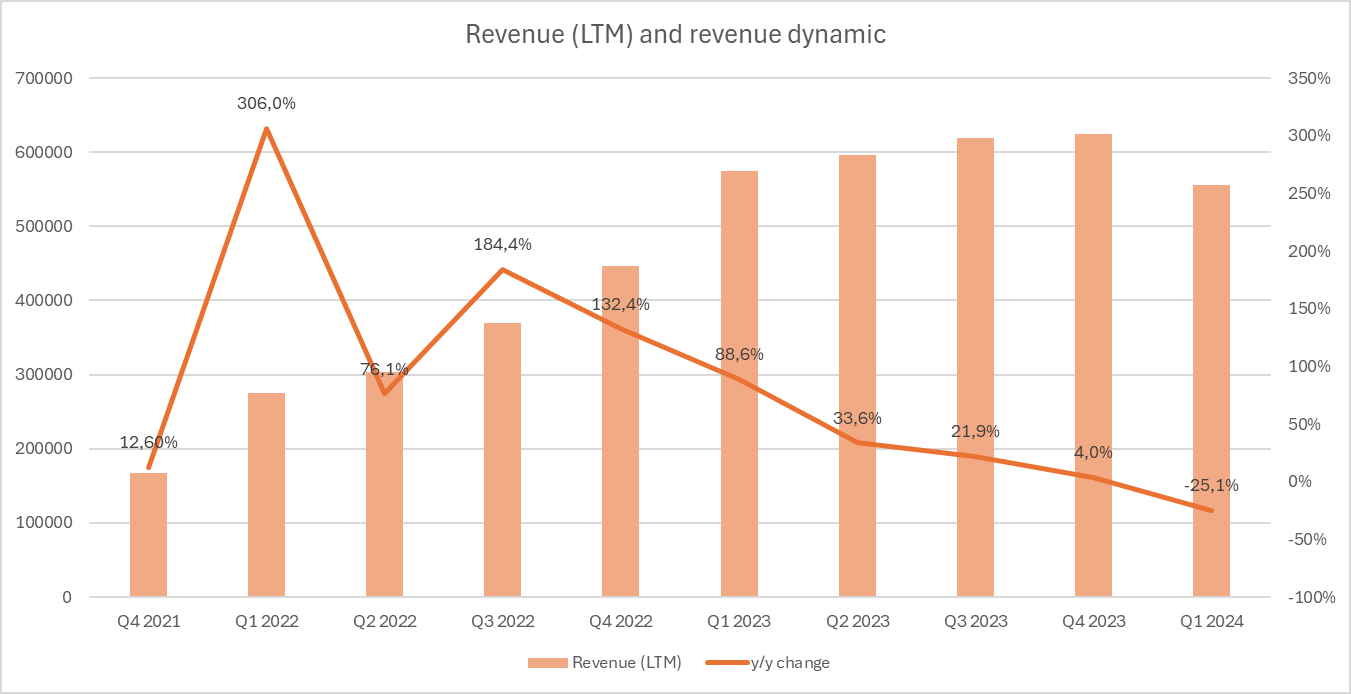Select the 184,4% data label
Viewport: 1351px width, 694px height.
click(503, 244)
